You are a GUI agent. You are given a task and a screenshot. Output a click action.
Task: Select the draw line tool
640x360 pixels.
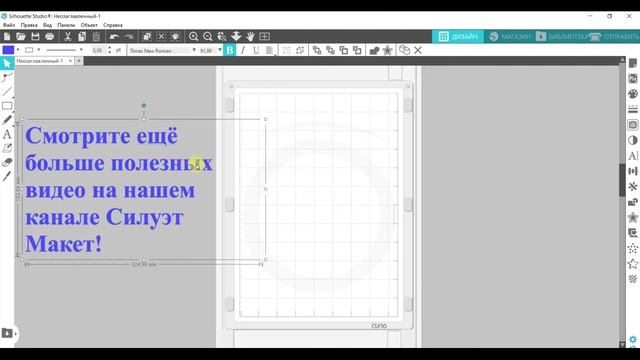(7, 91)
